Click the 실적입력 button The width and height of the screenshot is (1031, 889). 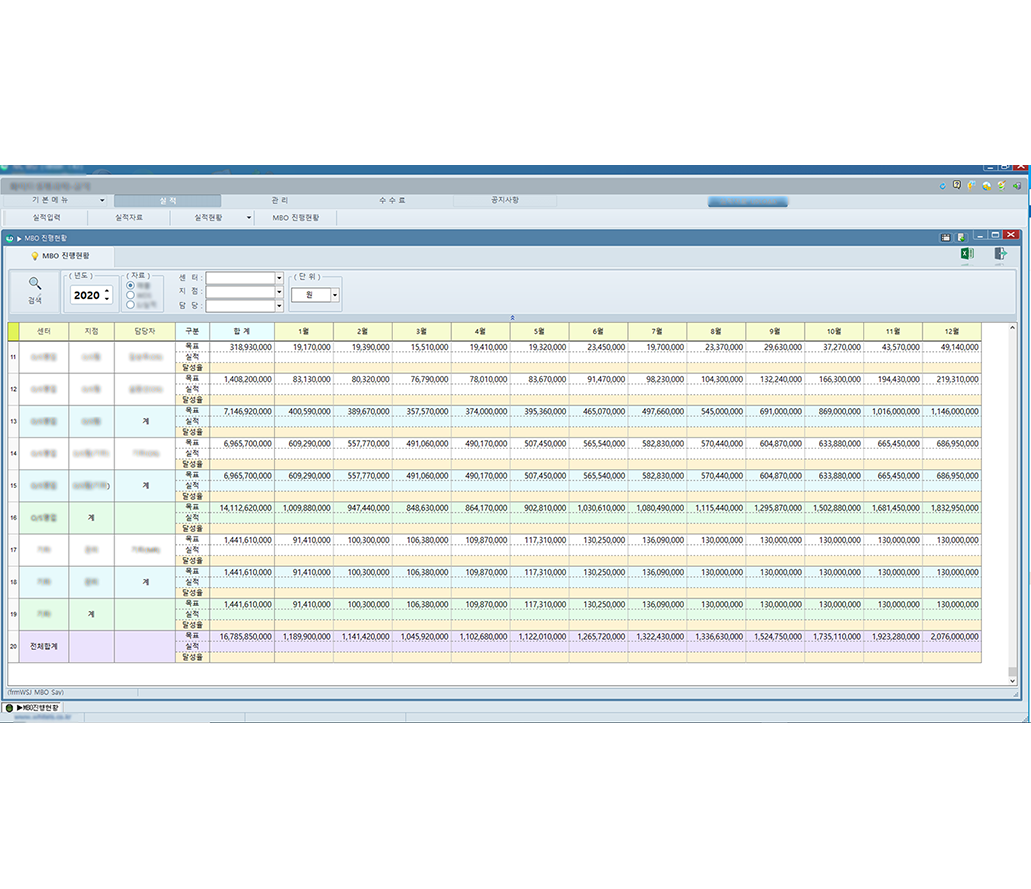[x=46, y=217]
